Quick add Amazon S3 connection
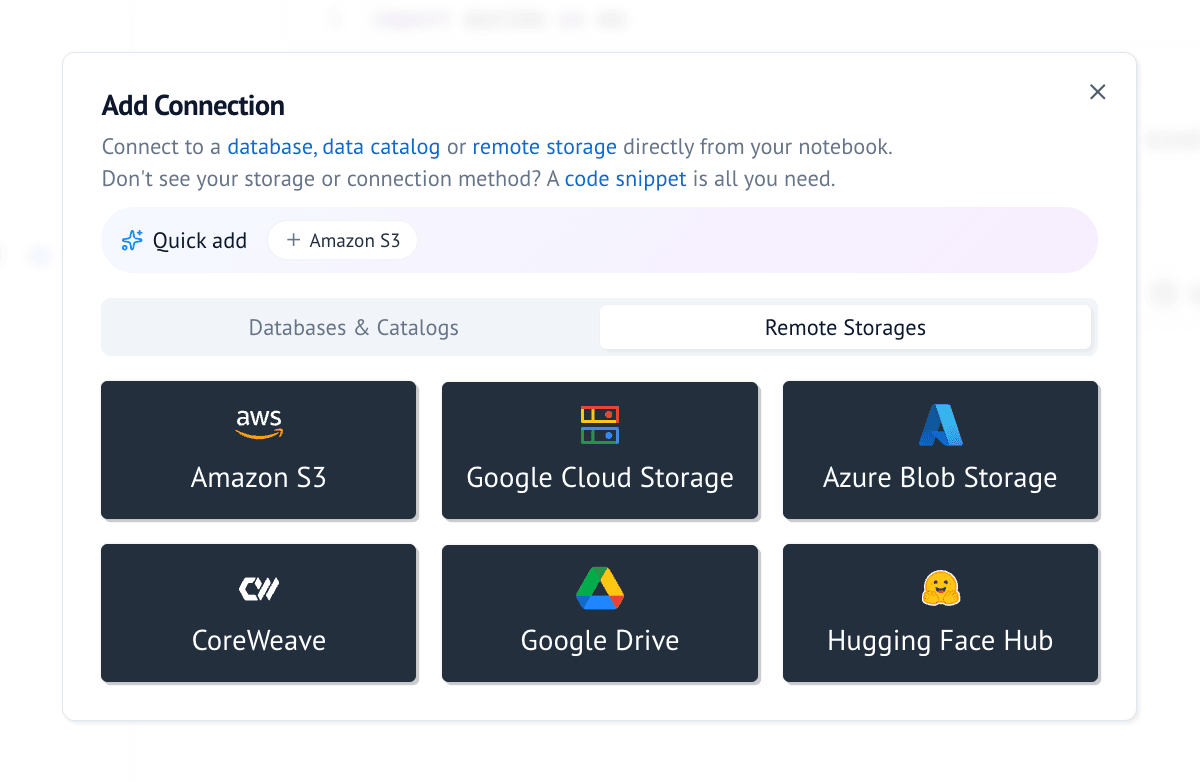This screenshot has height=782, width=1200. 343,241
